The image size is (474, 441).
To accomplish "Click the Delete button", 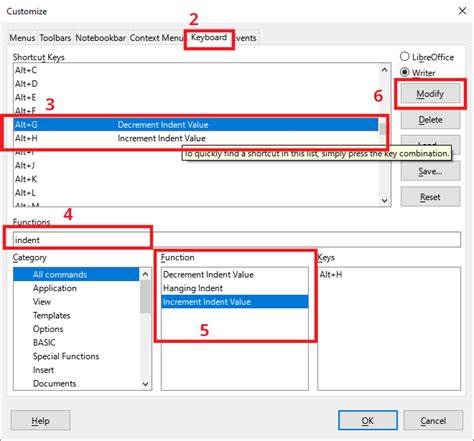I will click(430, 119).
